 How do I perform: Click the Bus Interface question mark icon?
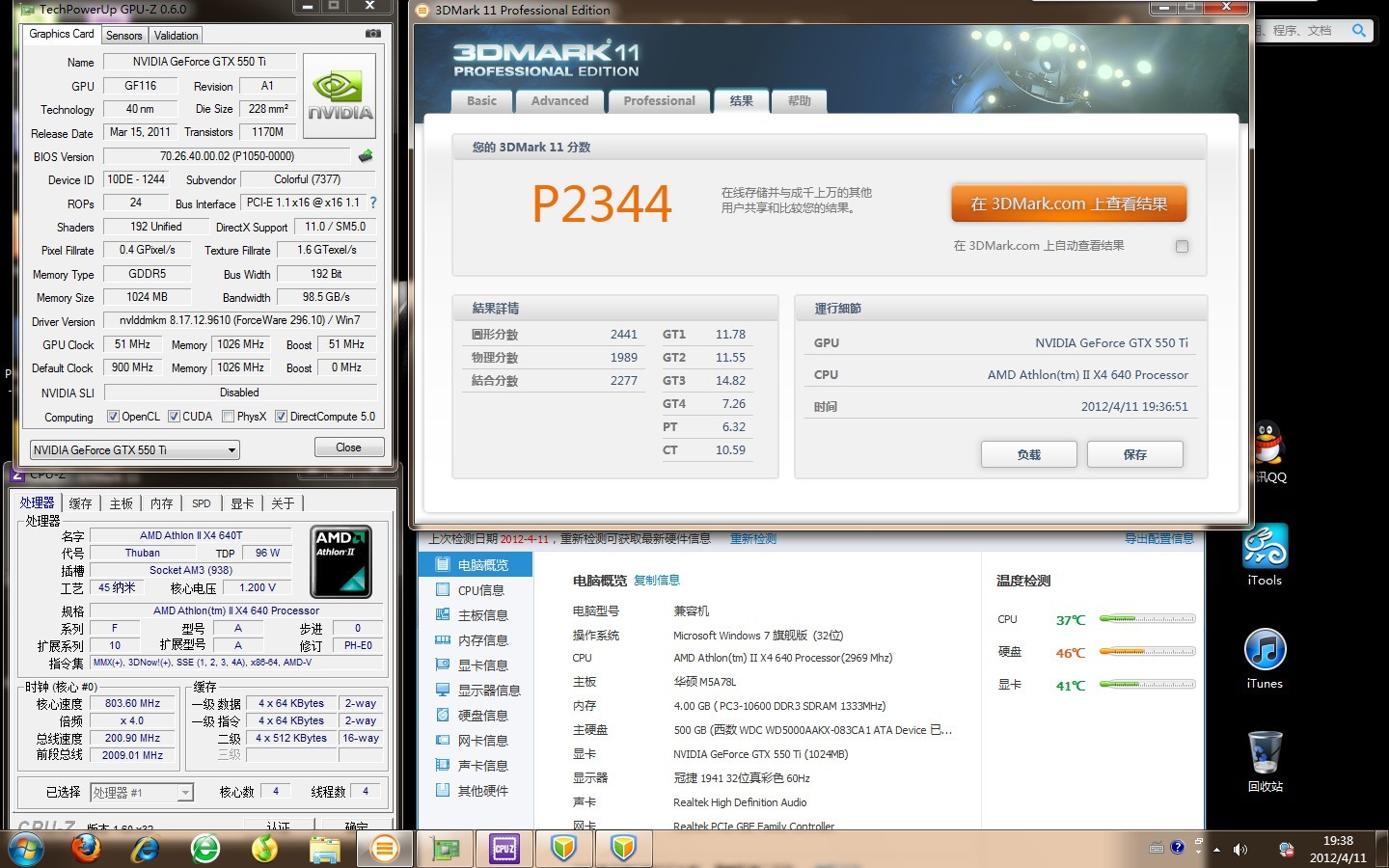point(373,203)
